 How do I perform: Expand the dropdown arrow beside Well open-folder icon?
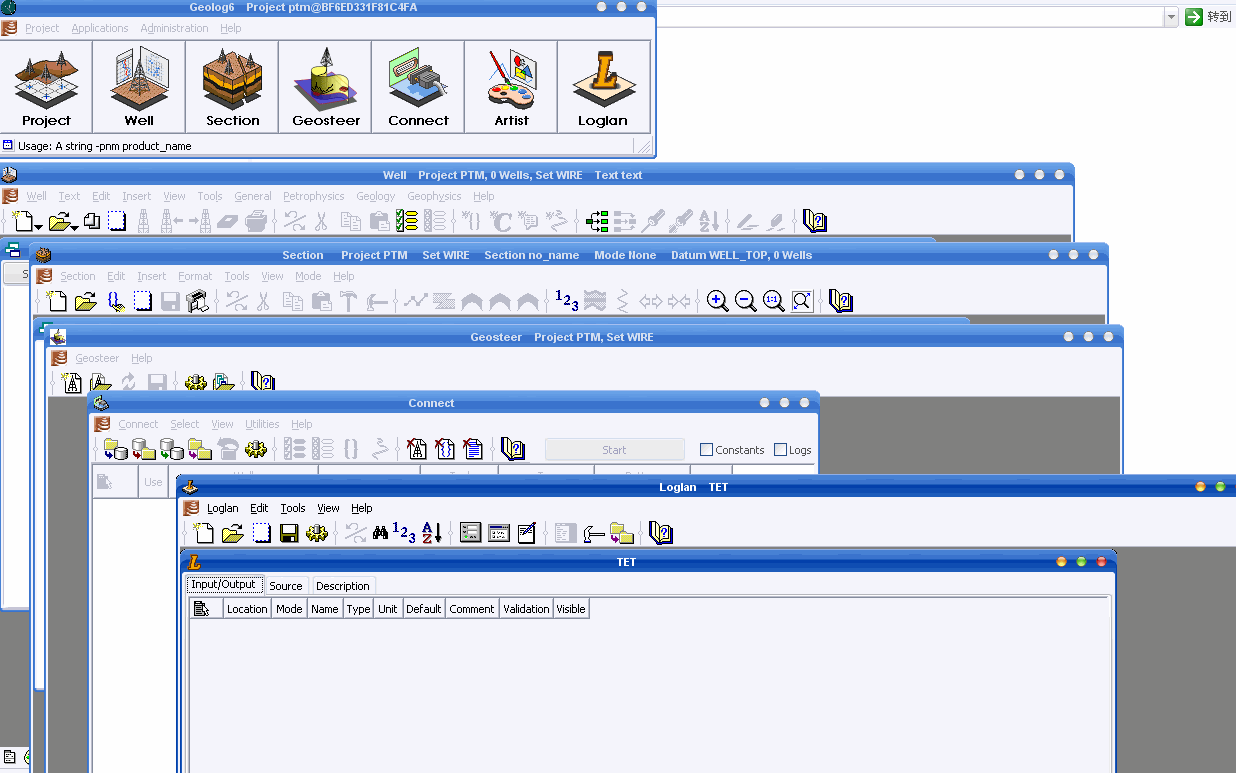point(74,227)
